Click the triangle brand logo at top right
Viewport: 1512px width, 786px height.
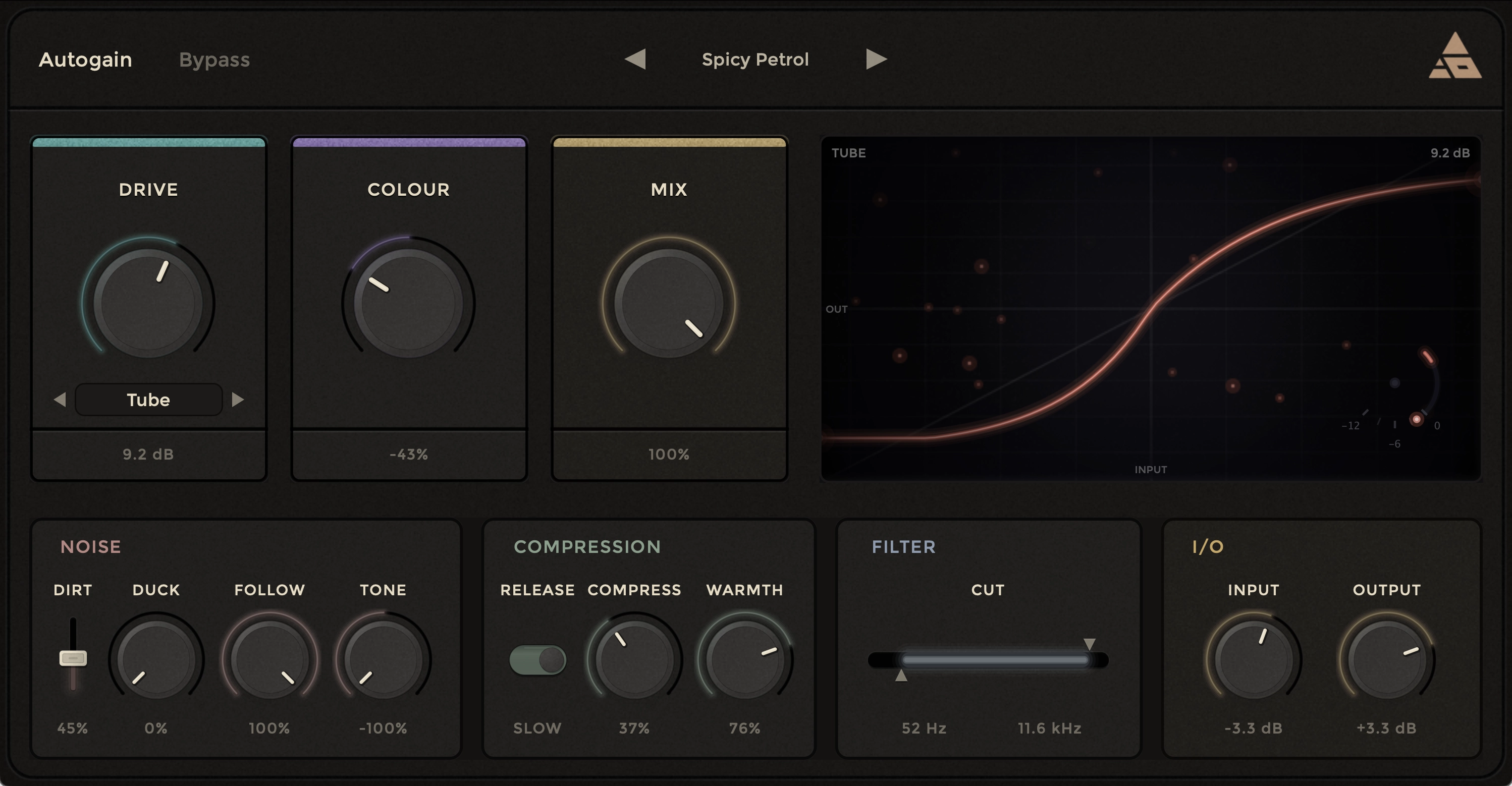pos(1454,55)
